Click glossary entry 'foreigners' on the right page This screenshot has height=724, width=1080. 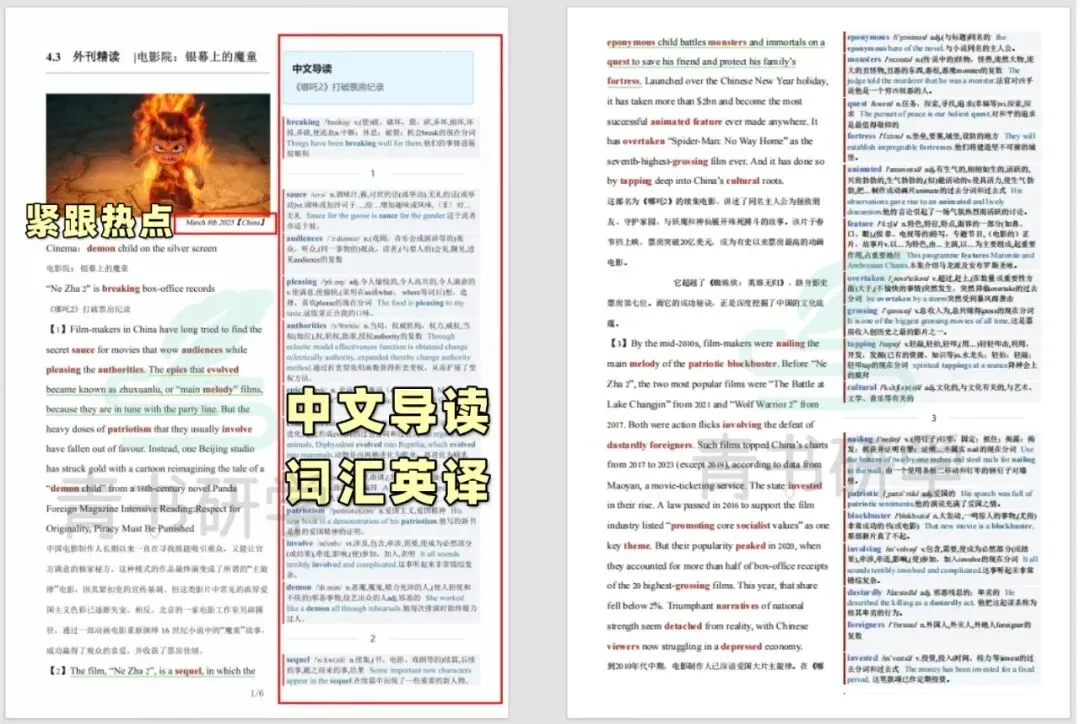click(x=866, y=625)
